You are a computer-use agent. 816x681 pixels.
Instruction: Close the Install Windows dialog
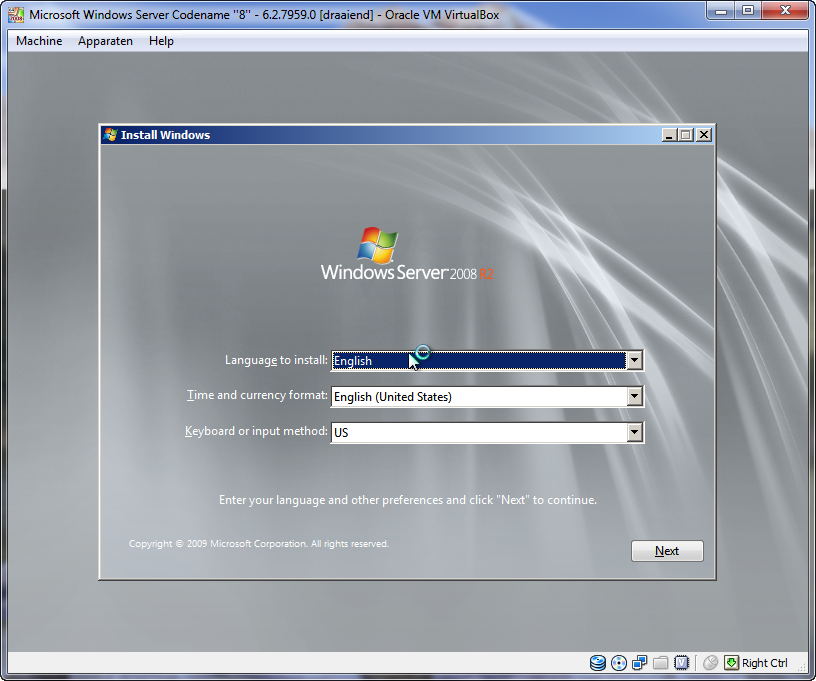(x=704, y=135)
